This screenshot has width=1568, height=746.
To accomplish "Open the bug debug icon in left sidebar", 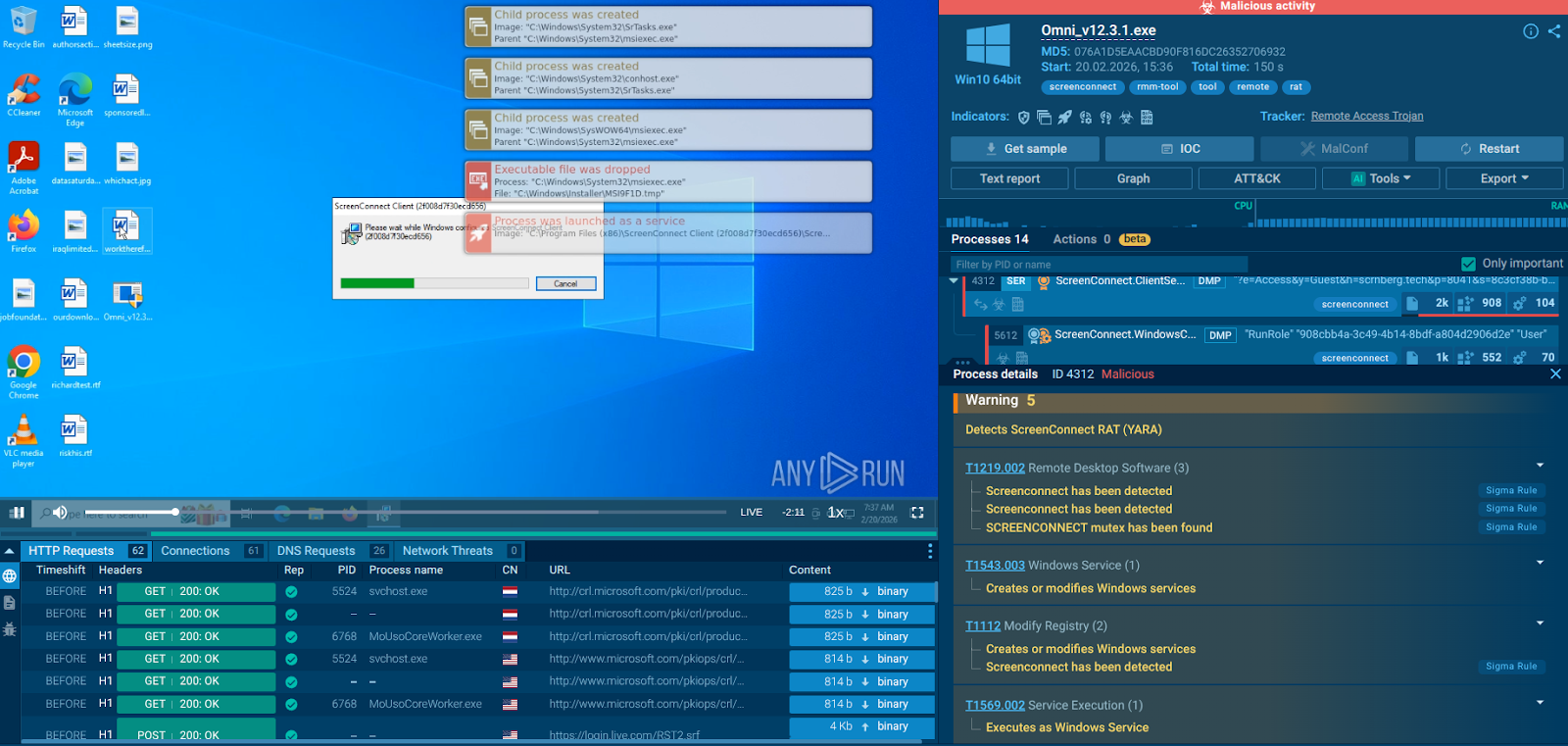I will (10, 629).
